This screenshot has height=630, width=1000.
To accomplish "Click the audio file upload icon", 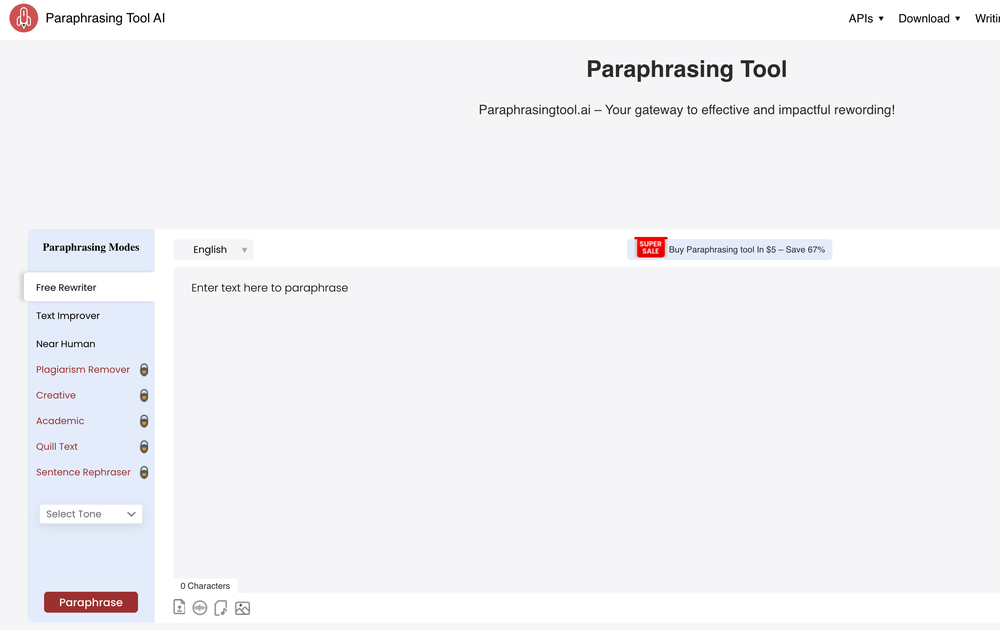I will click(221, 608).
